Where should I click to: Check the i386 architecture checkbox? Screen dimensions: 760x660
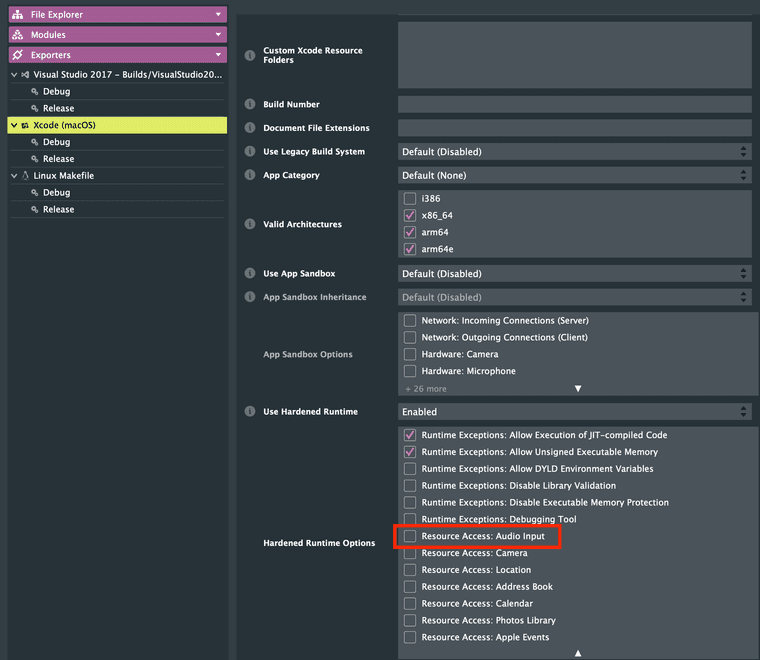[410, 198]
